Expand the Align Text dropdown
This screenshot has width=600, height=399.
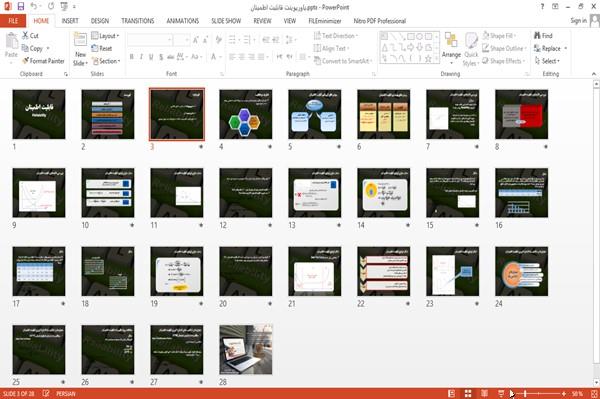point(331,48)
